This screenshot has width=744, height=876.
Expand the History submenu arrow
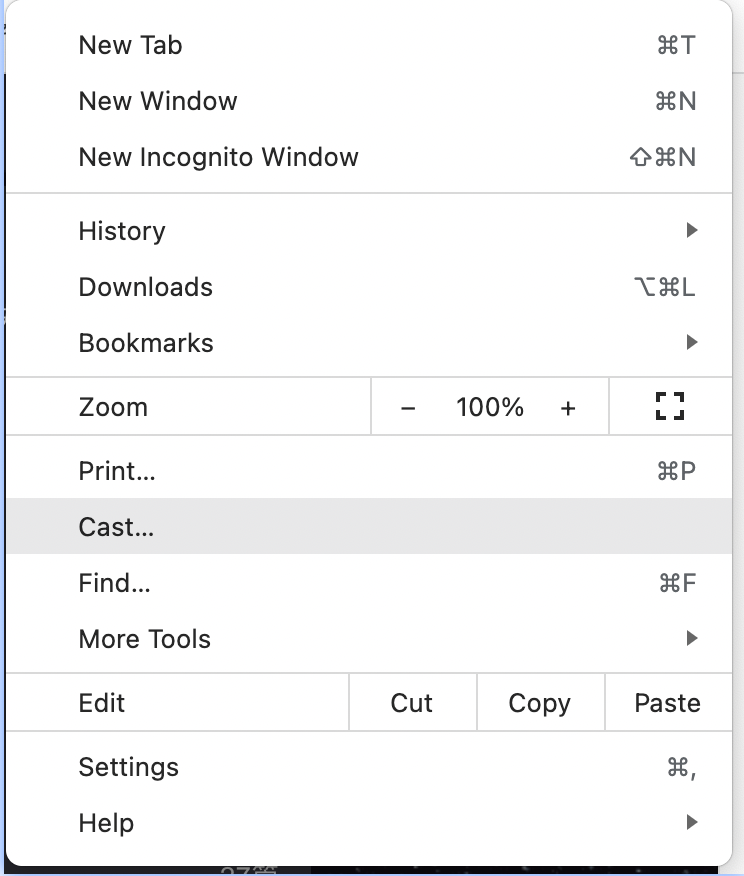click(691, 231)
